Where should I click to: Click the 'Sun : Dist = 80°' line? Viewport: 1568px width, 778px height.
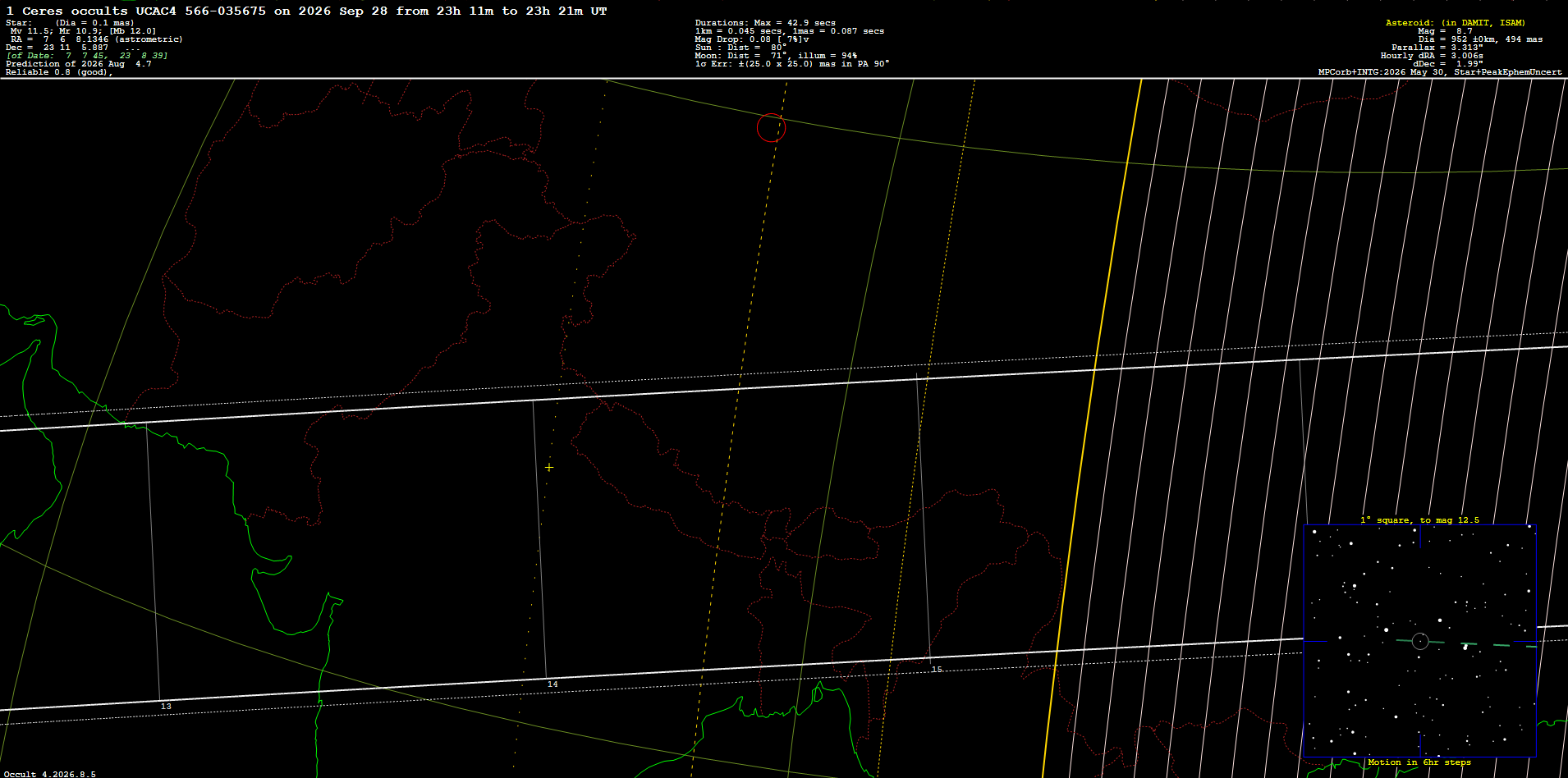point(740,48)
